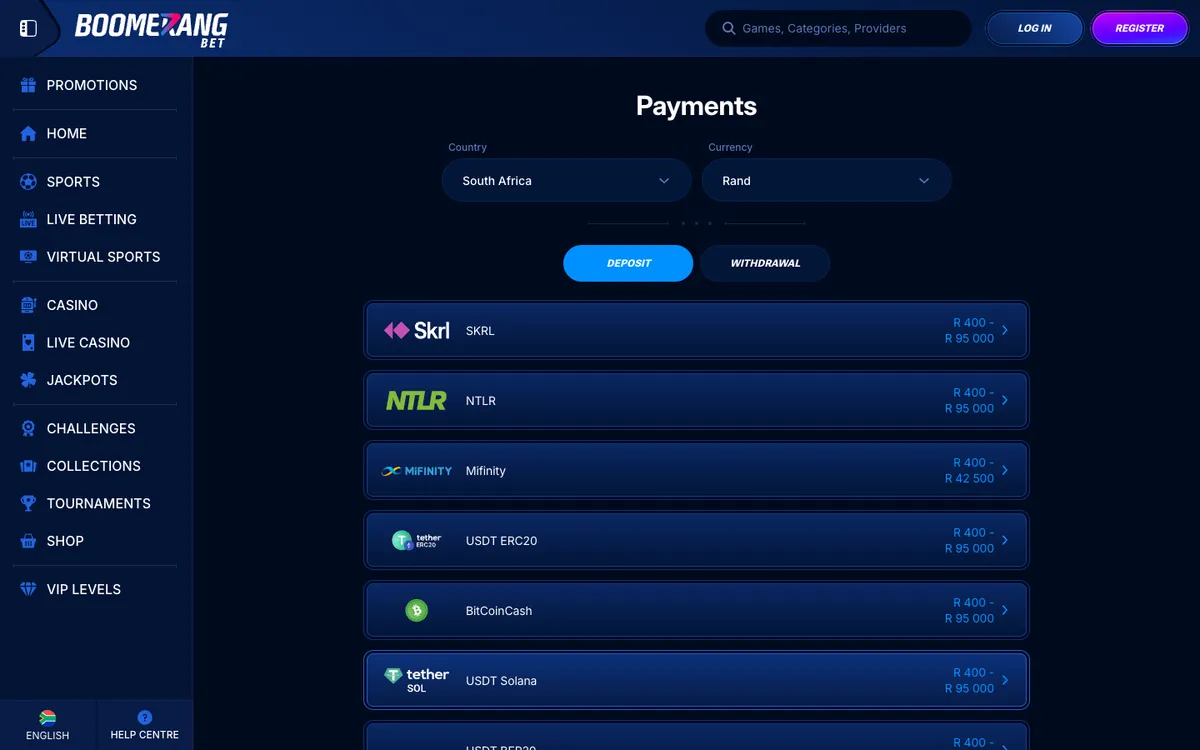Switch to the Deposit tab
Screen dimensions: 1200x750
[x=628, y=263]
